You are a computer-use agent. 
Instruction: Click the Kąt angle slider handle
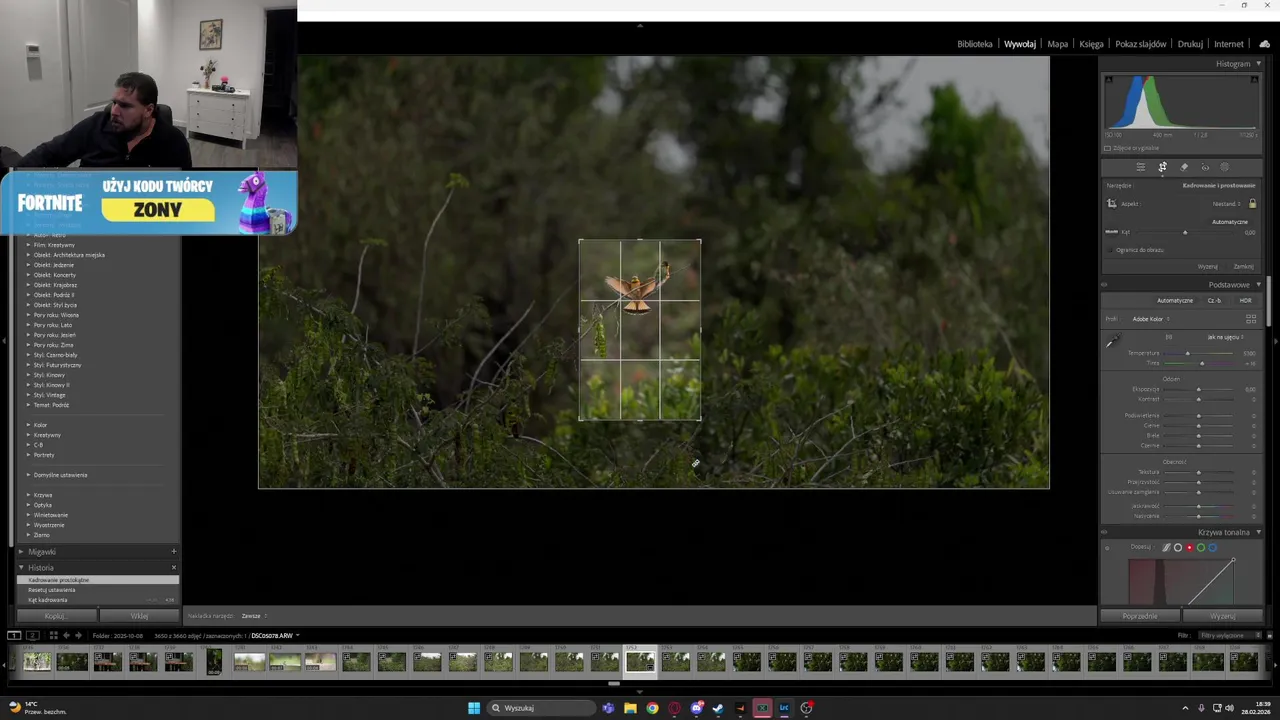1185,232
